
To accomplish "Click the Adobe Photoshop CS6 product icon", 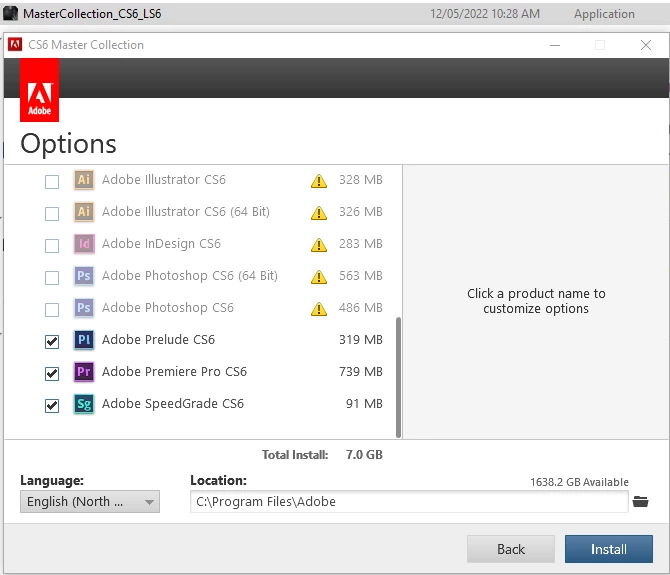I will (84, 308).
